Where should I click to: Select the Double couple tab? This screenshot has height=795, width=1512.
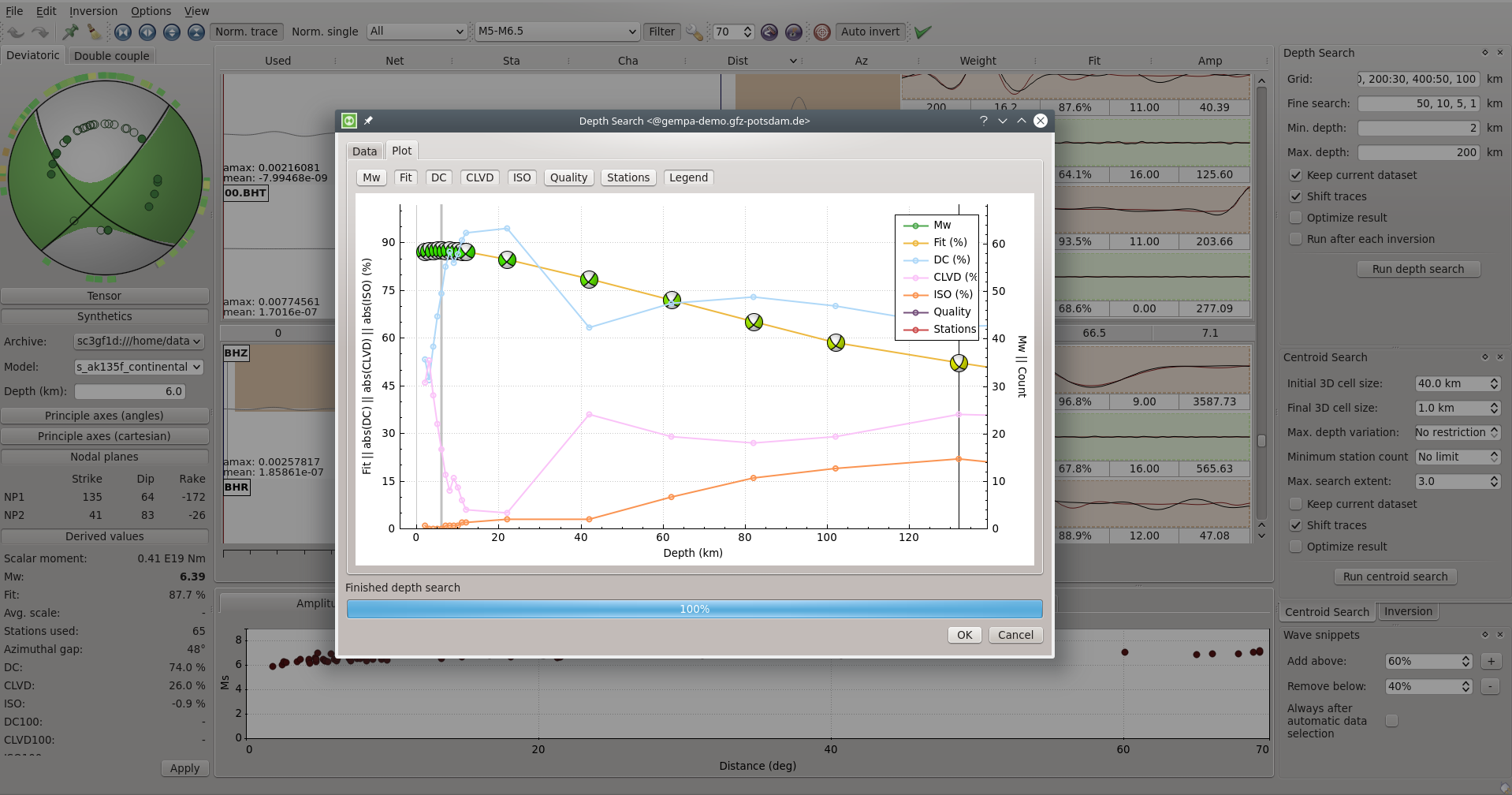[x=111, y=56]
